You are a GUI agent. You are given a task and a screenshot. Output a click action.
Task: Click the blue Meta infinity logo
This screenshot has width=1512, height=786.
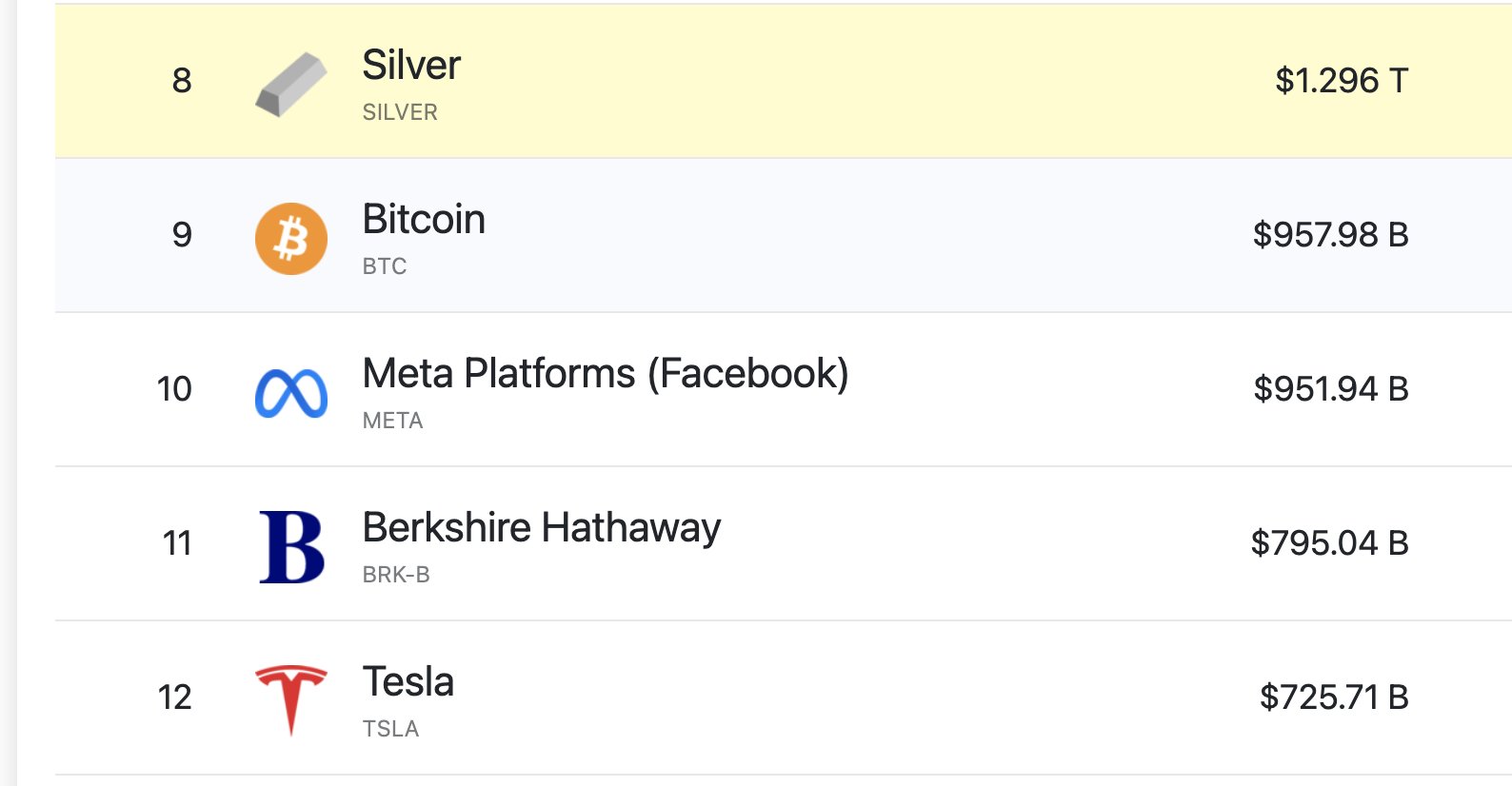[x=291, y=393]
